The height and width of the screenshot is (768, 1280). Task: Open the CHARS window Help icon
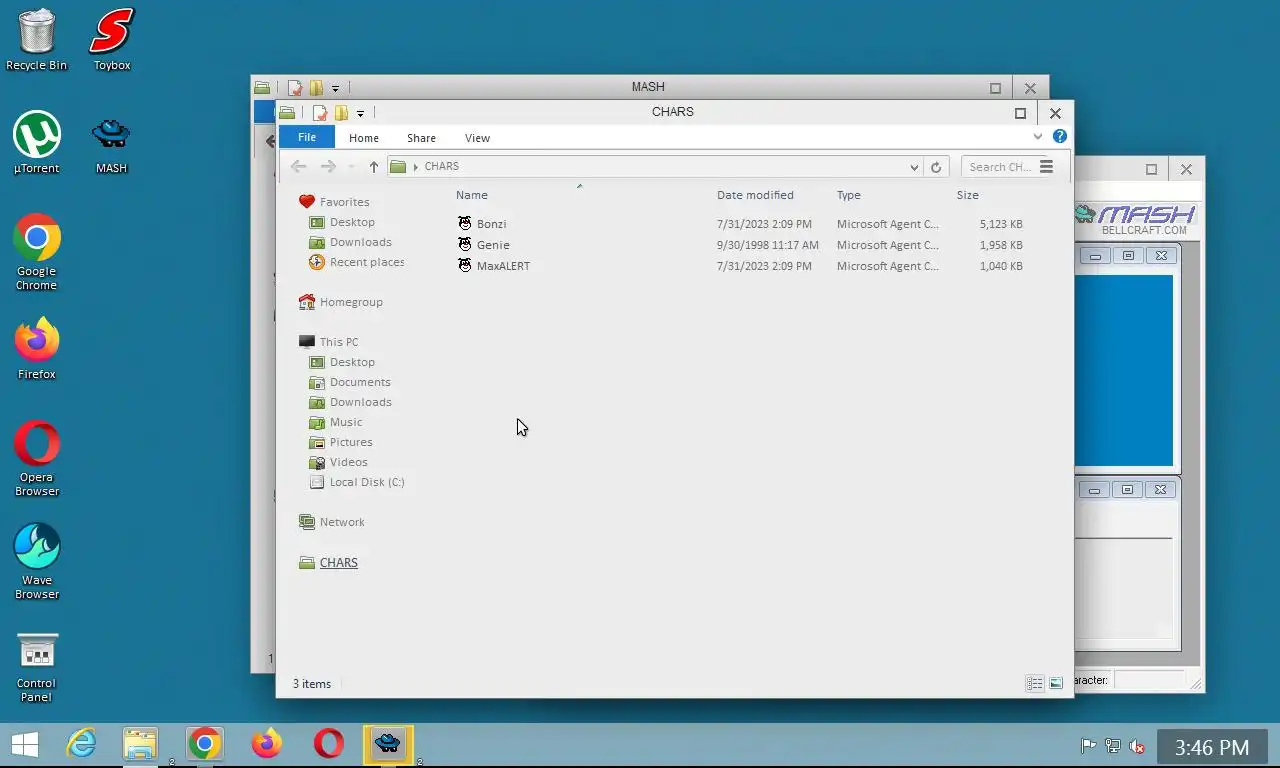(1060, 136)
